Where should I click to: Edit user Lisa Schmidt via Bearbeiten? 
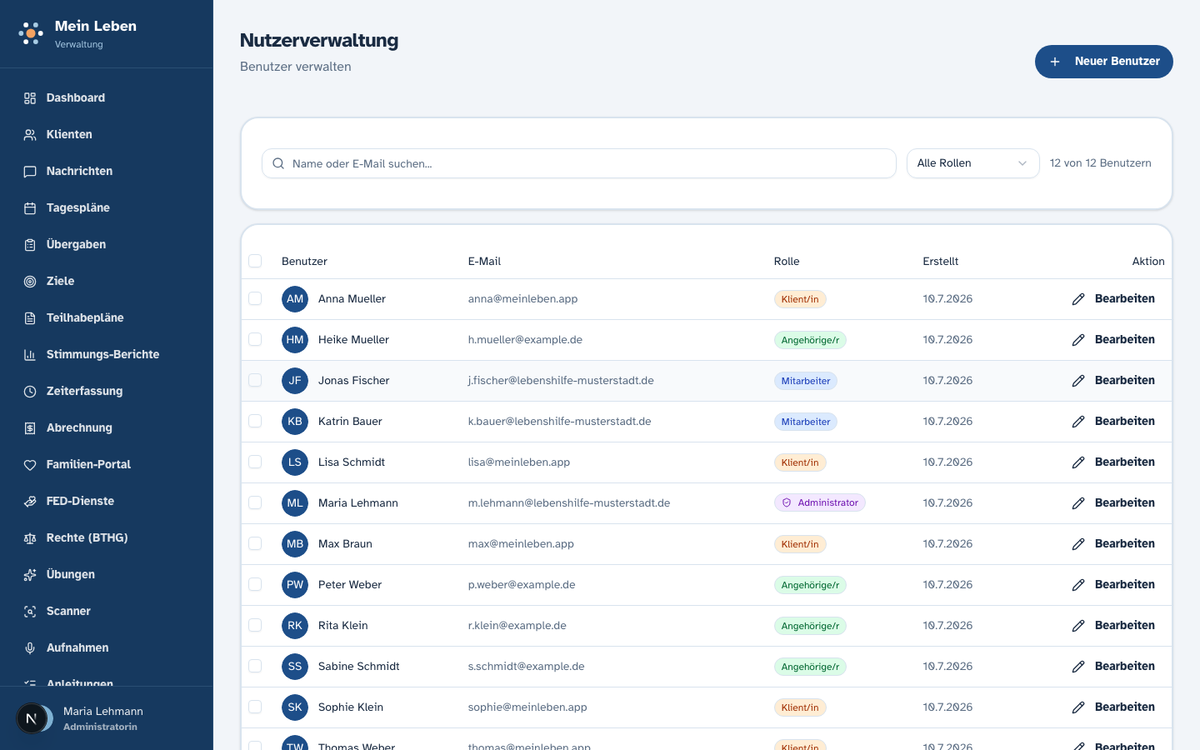(1113, 462)
